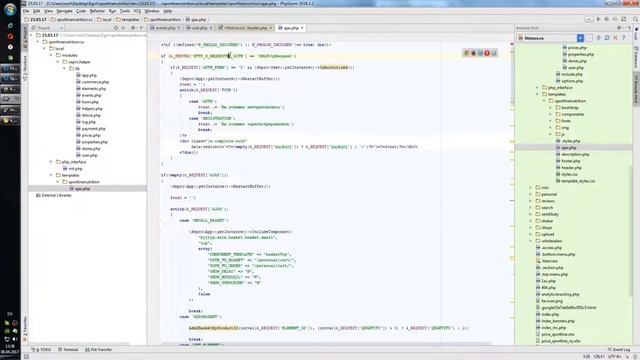Open the server selection dropdown arrow in Remote Host

tap(580, 38)
